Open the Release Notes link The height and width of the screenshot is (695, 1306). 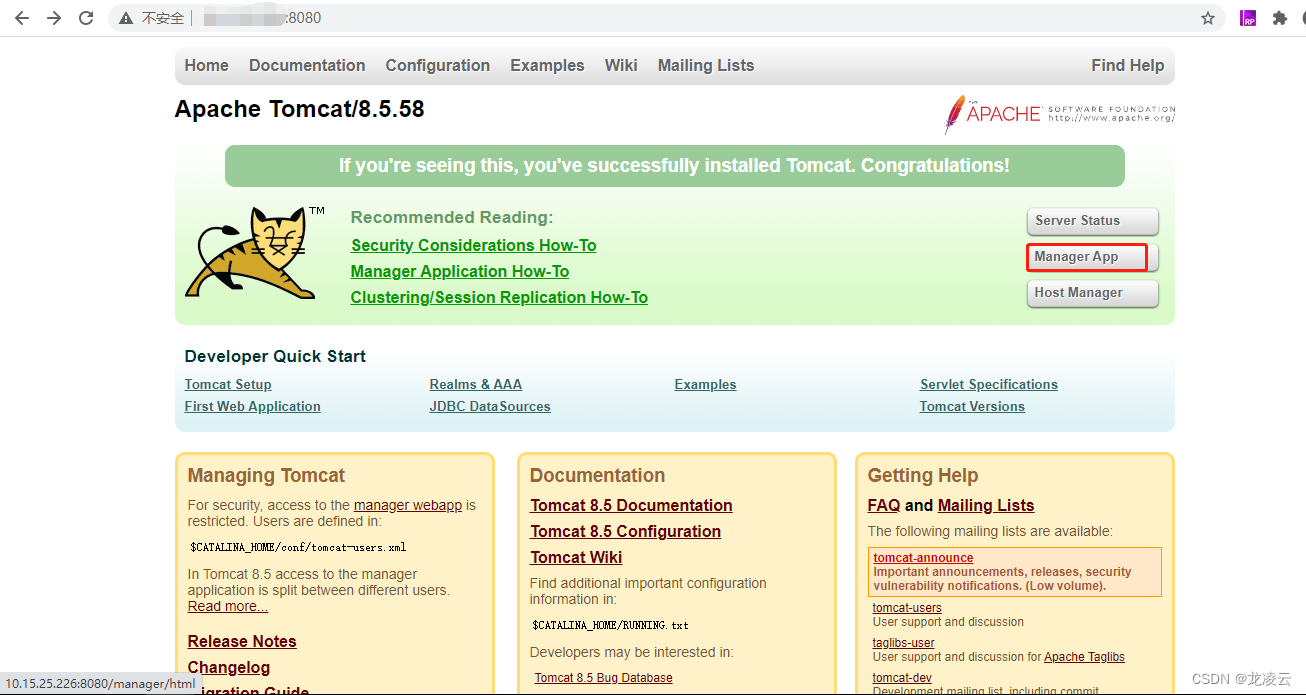[x=242, y=642]
